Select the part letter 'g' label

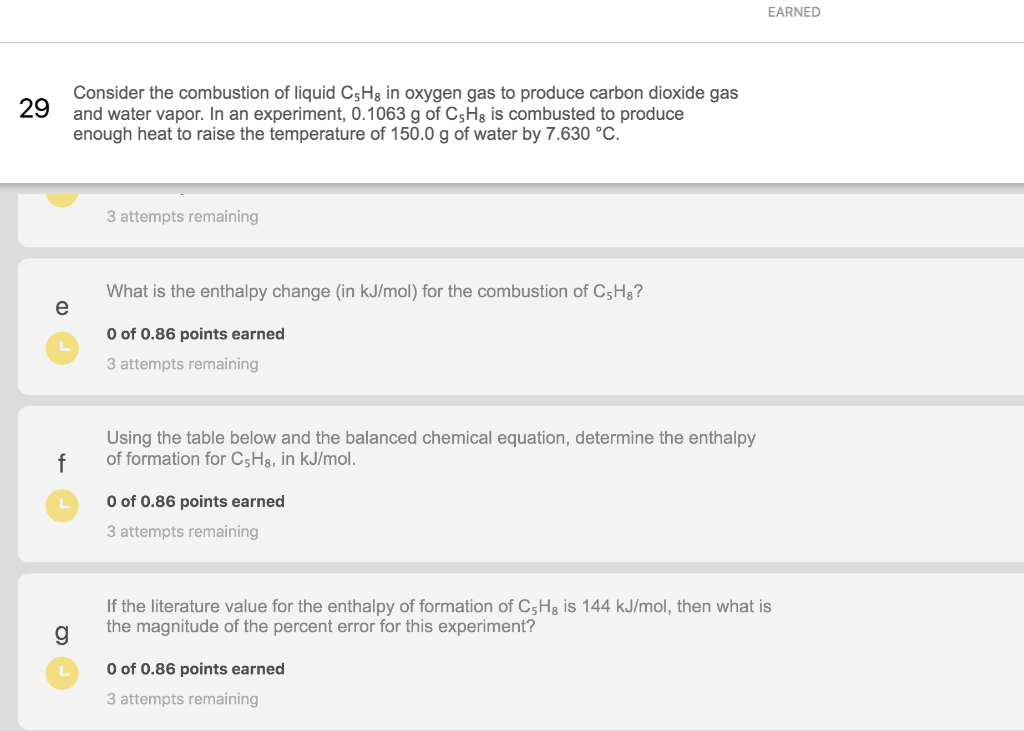tap(62, 632)
